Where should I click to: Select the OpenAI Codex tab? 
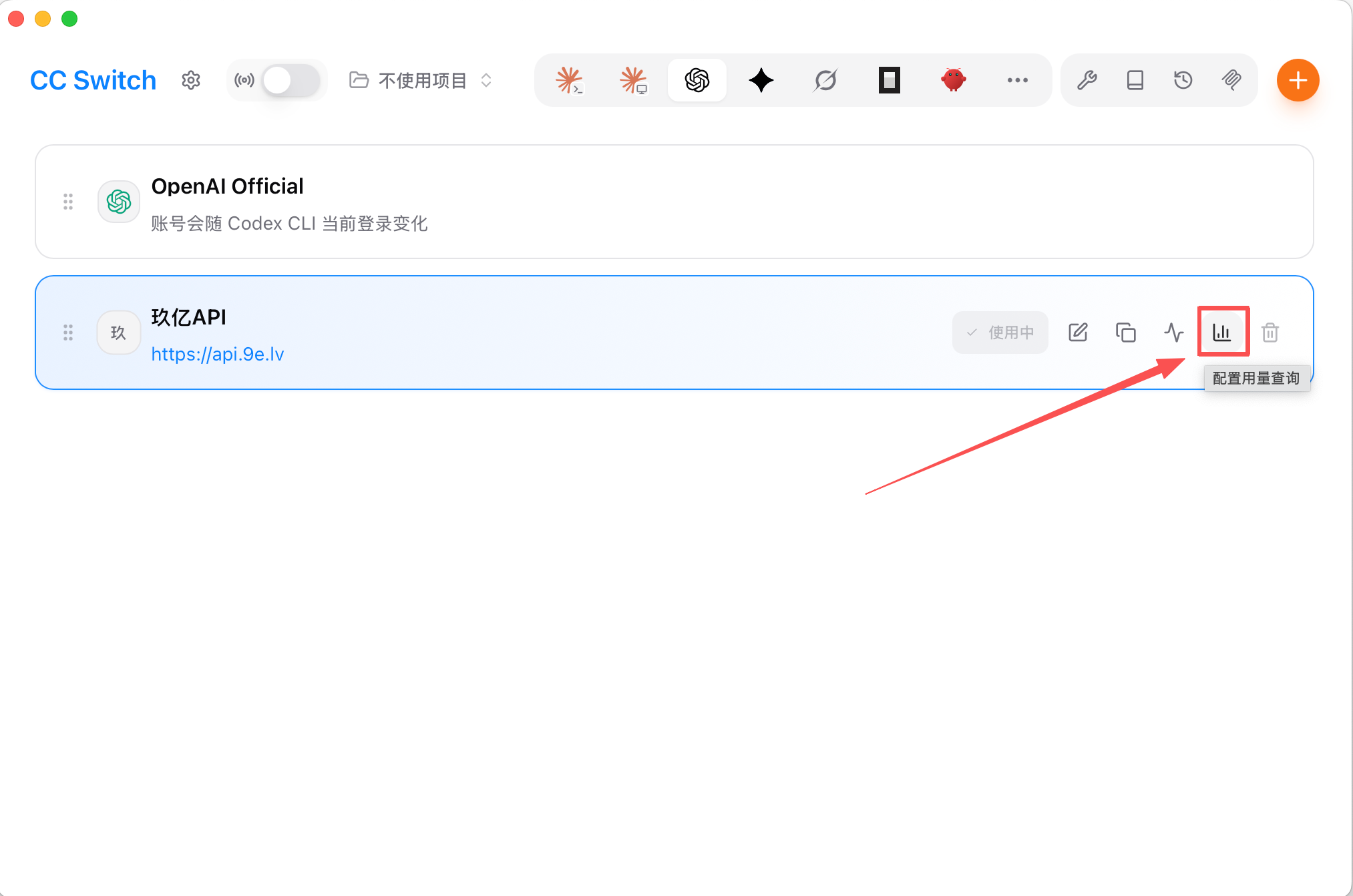pos(697,80)
